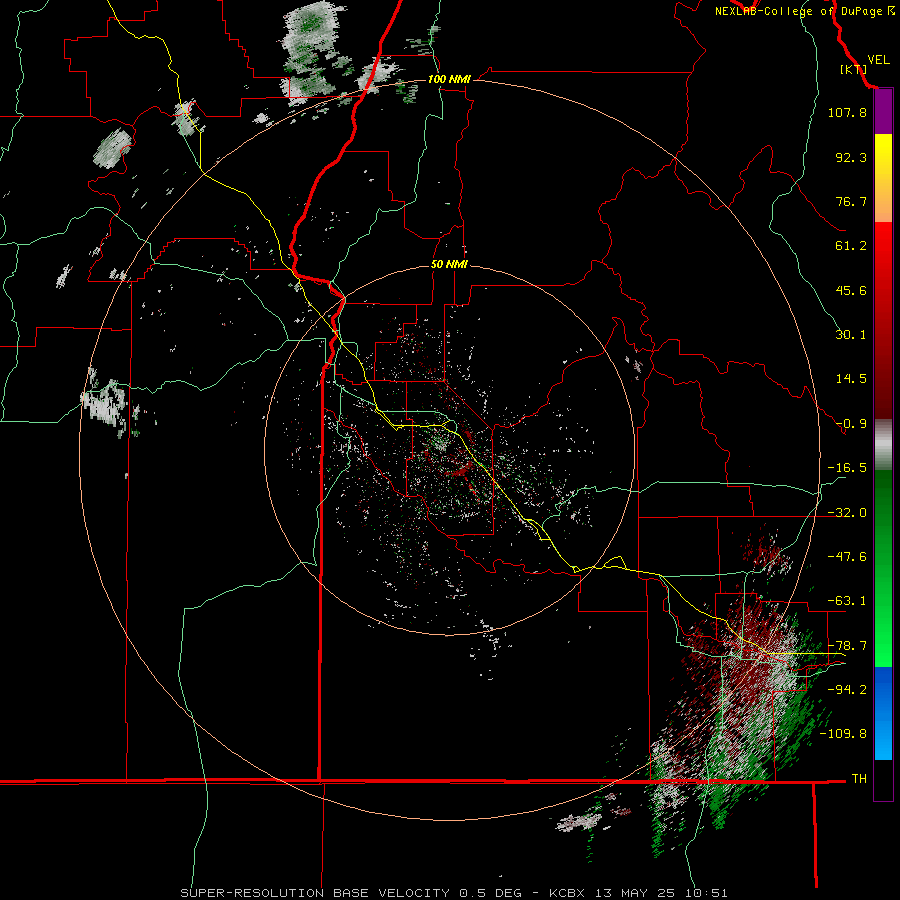This screenshot has width=900, height=900.
Task: Click the TH legend label
Action: [859, 779]
